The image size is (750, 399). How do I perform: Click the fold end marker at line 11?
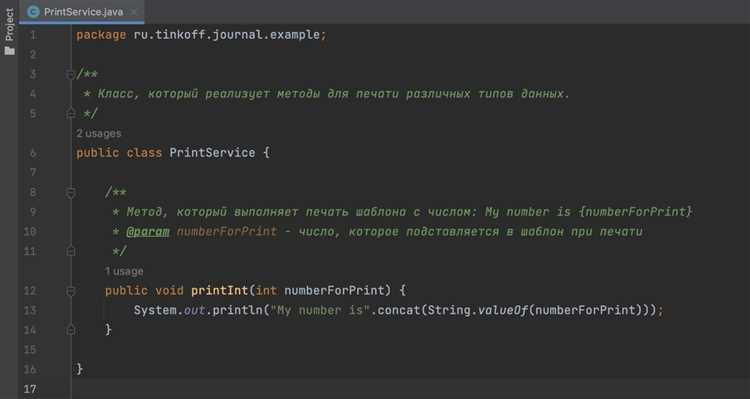coord(71,252)
